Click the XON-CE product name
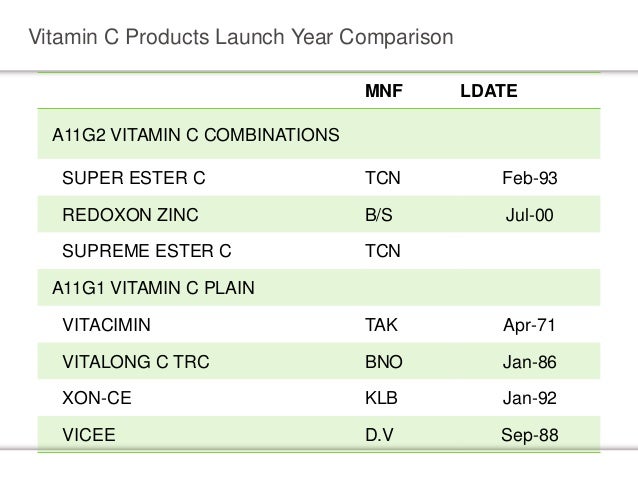Screen dimensions: 638x479 point(96,399)
